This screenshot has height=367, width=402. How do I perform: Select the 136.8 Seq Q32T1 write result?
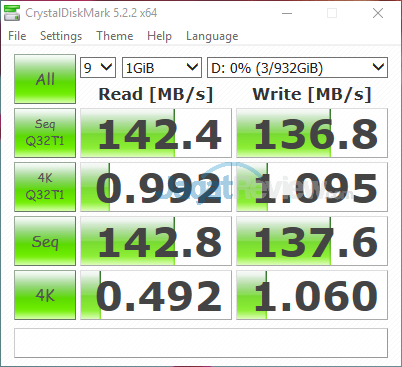coord(312,133)
